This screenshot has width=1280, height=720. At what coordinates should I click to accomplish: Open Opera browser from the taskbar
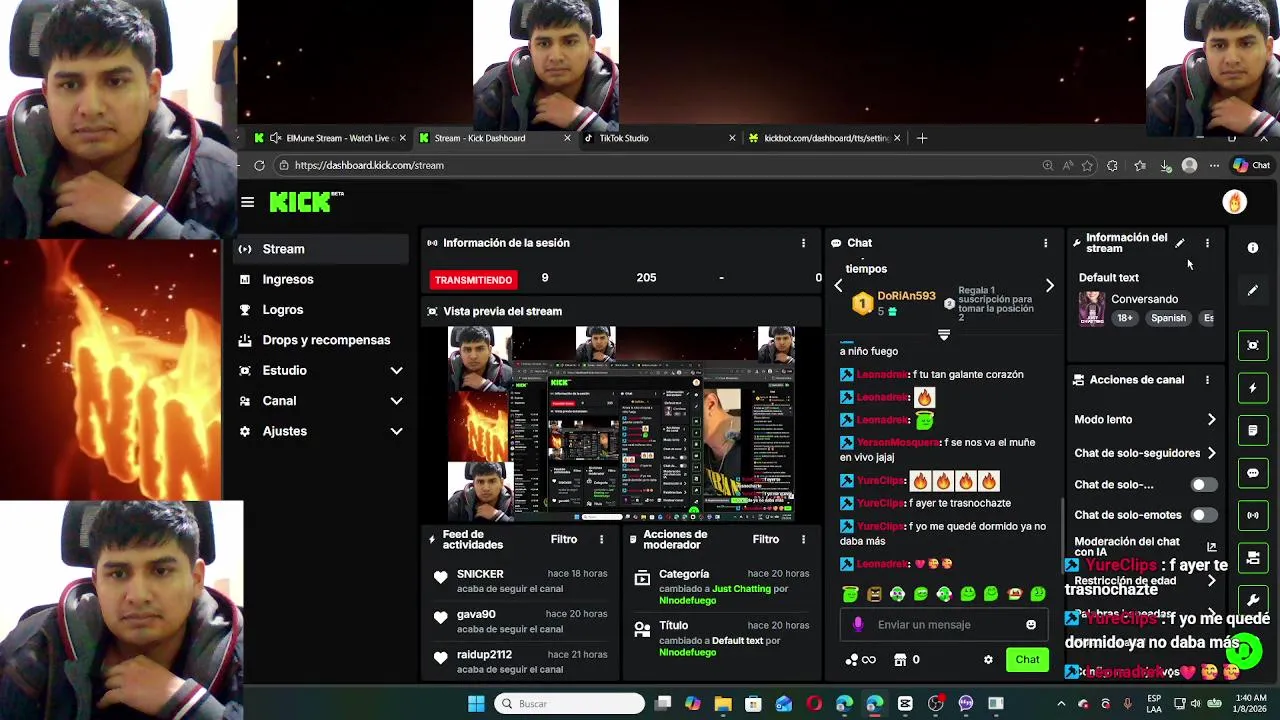[814, 704]
